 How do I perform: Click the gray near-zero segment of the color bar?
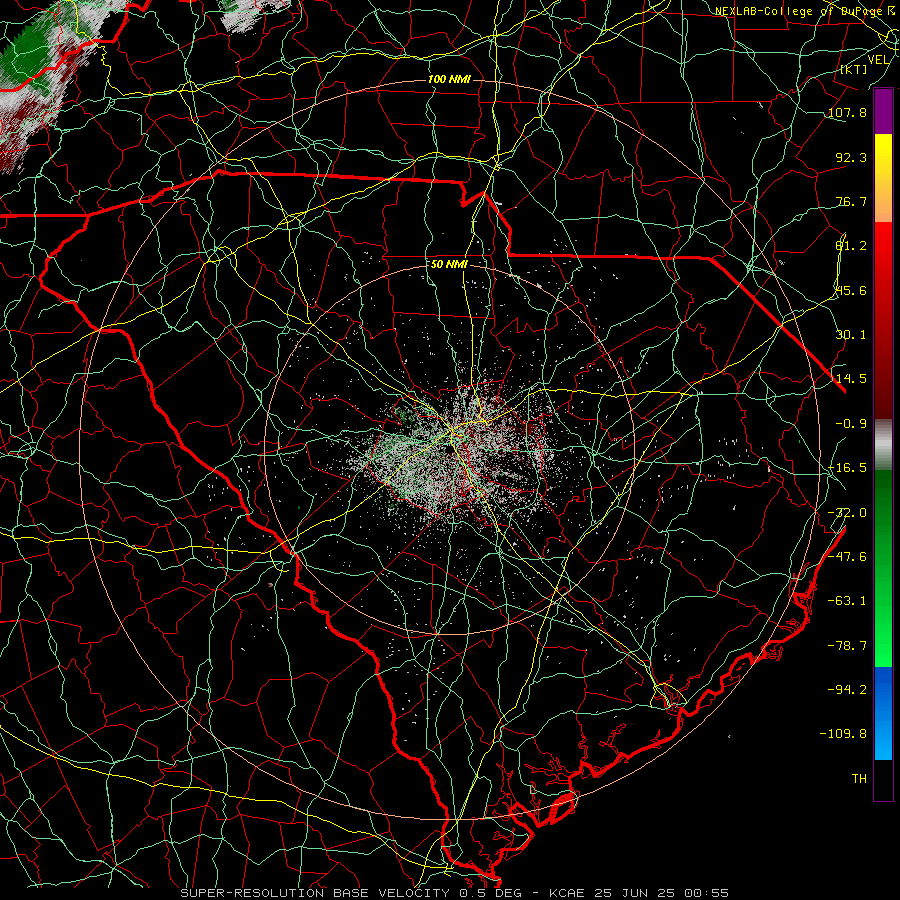click(883, 445)
